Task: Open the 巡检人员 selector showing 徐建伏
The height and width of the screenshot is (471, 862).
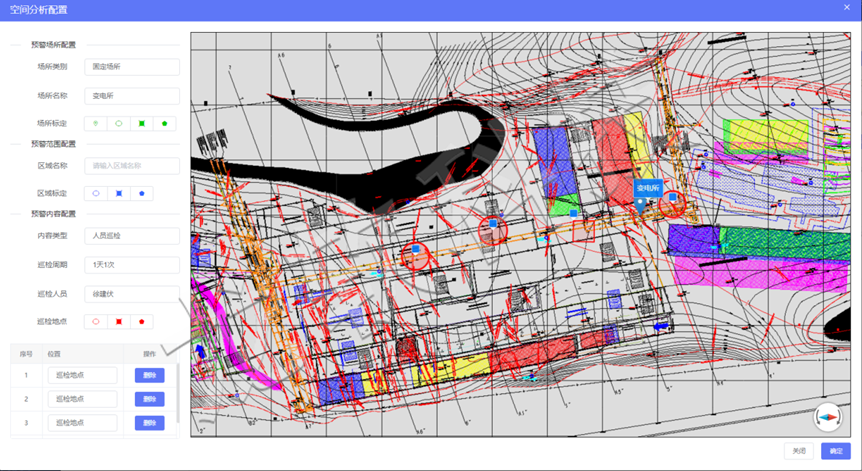Action: point(132,294)
